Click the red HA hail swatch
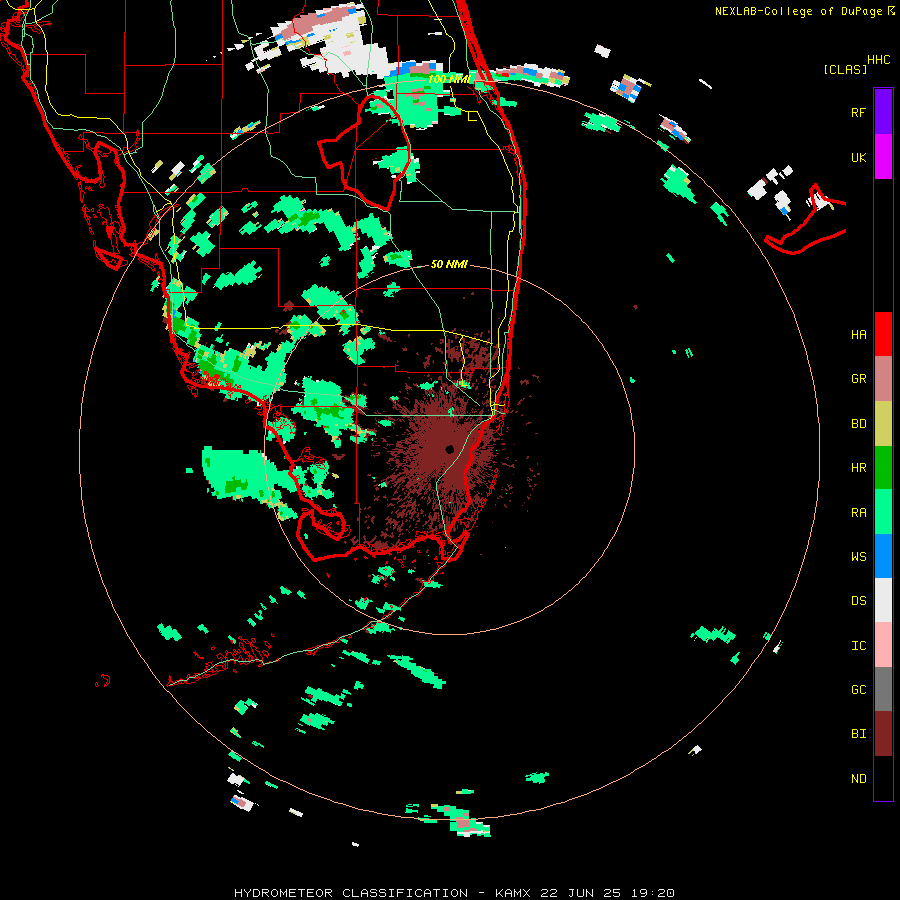The height and width of the screenshot is (900, 900). click(x=883, y=334)
